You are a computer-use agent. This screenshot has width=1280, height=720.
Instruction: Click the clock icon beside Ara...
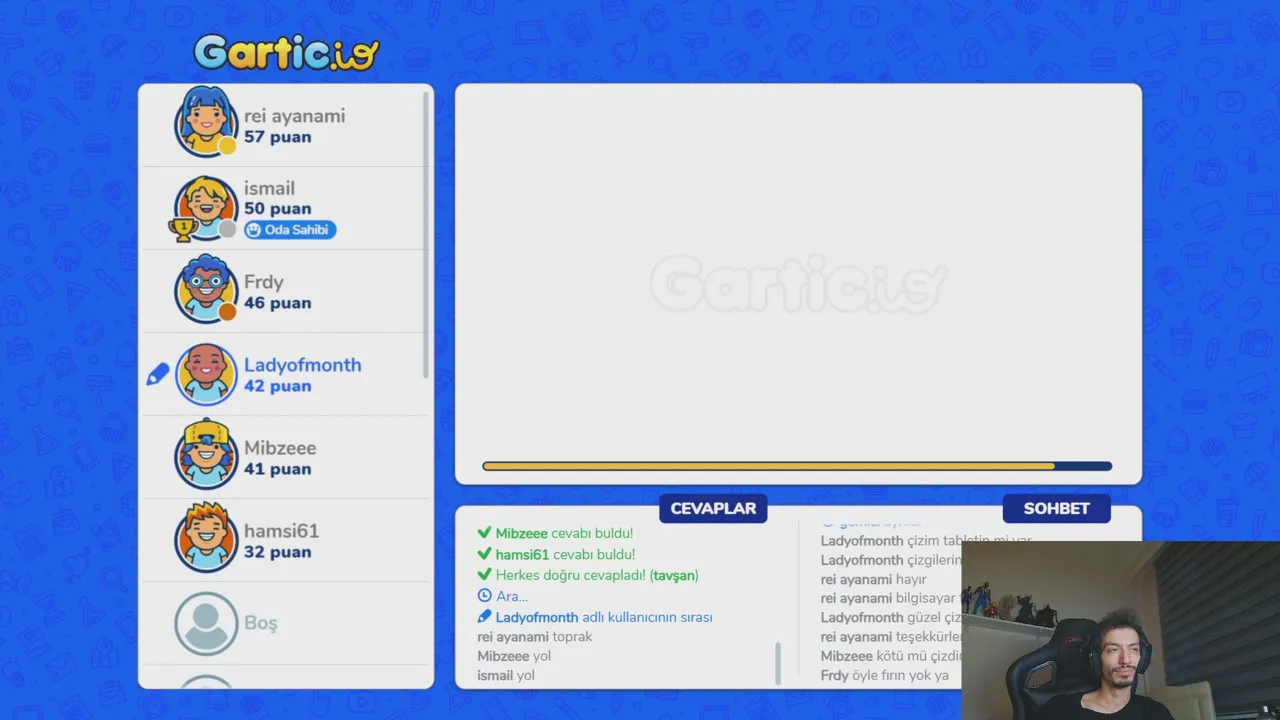click(484, 596)
